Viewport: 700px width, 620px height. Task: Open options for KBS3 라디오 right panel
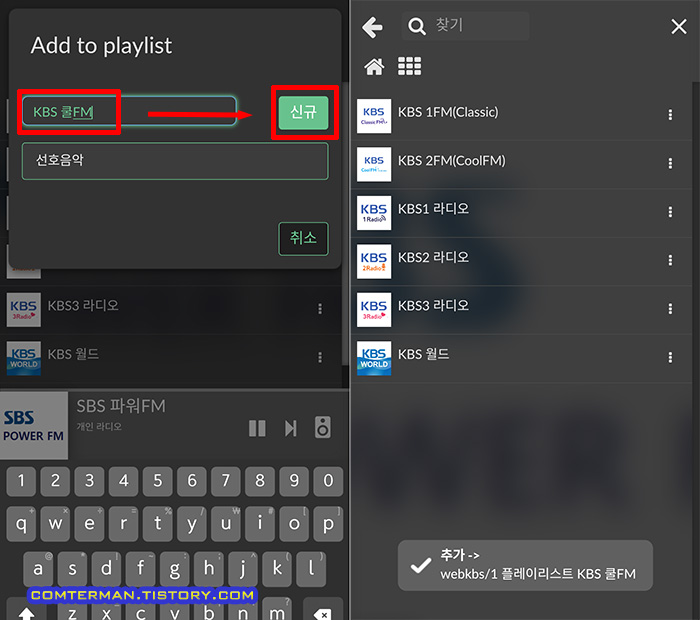tap(670, 308)
